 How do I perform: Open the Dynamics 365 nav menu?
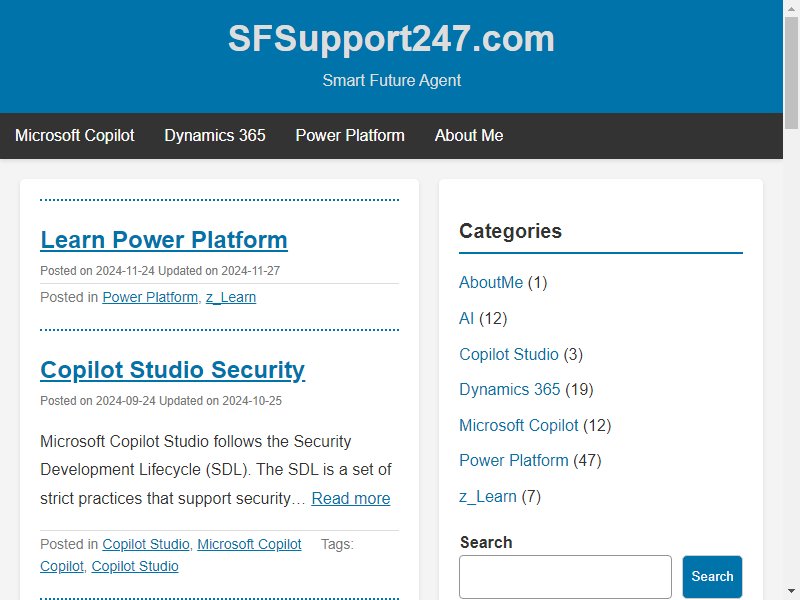coord(215,135)
